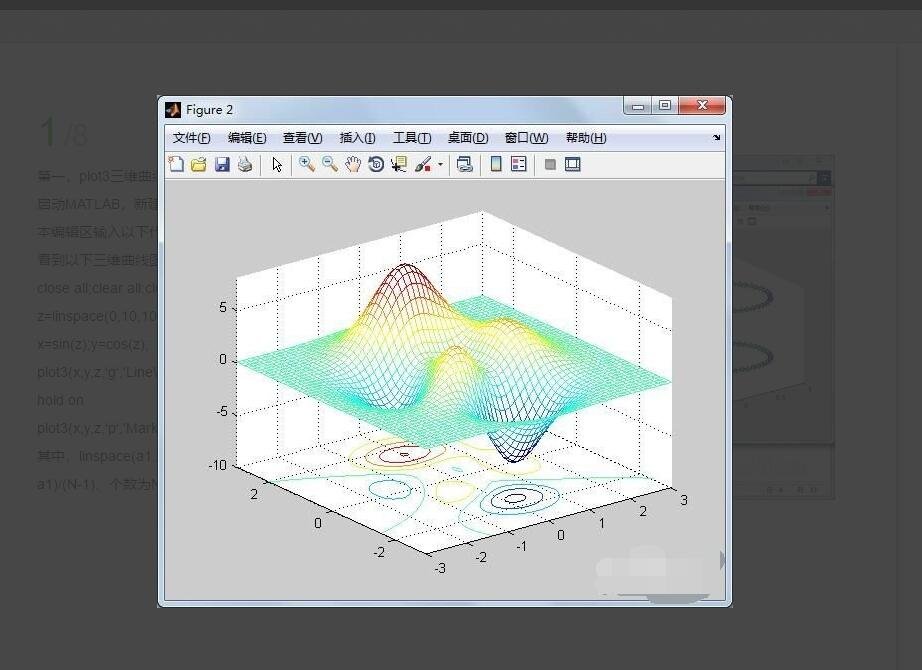Hide plot tools using the gray square icon
The width and height of the screenshot is (922, 670).
(x=550, y=165)
